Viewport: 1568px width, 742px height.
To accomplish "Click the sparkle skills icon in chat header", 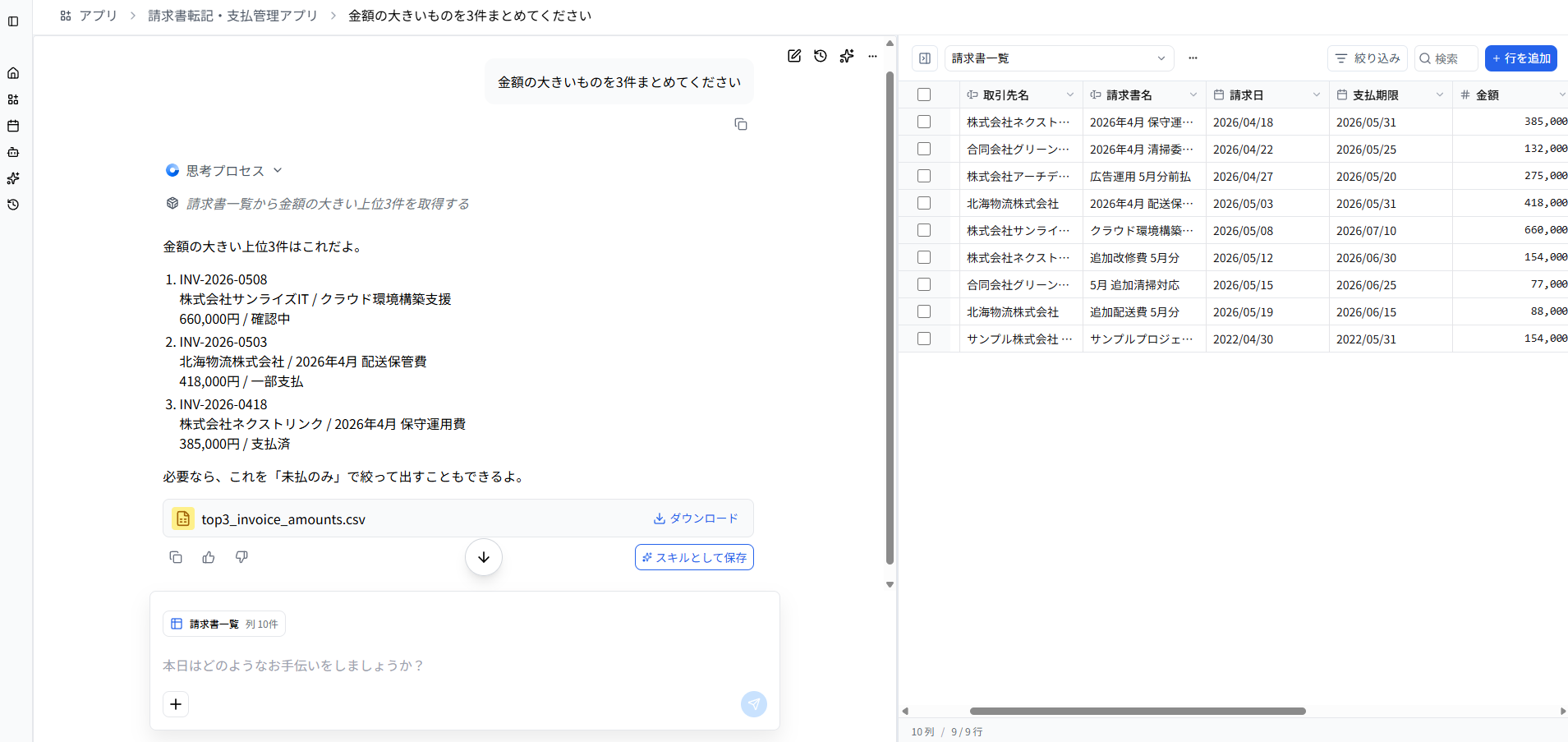I will click(847, 56).
